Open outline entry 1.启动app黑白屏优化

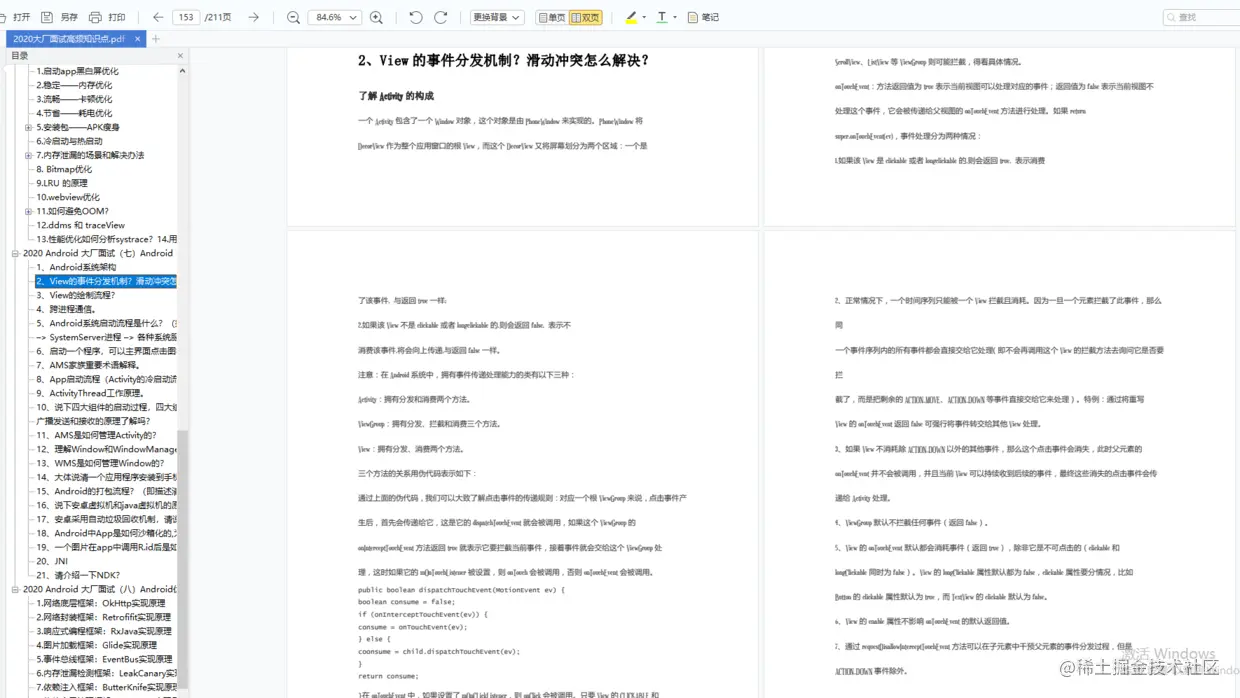[x=77, y=71]
